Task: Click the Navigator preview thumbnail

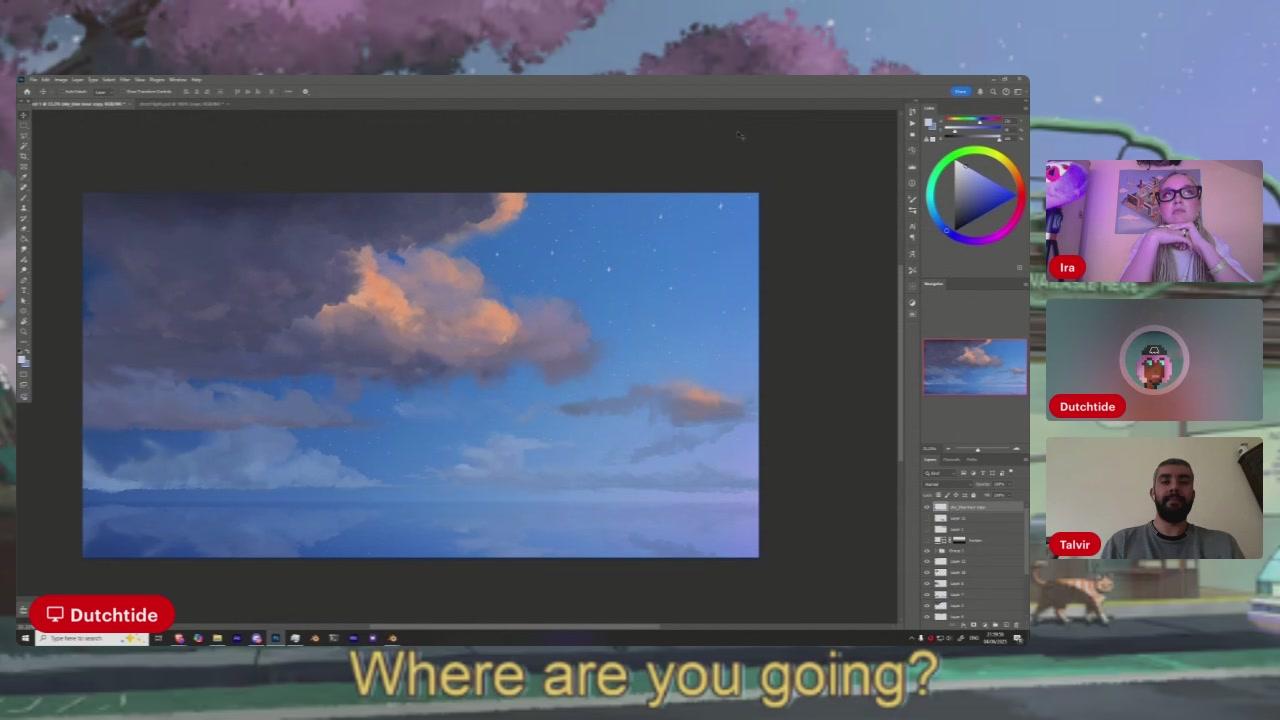Action: [x=975, y=367]
